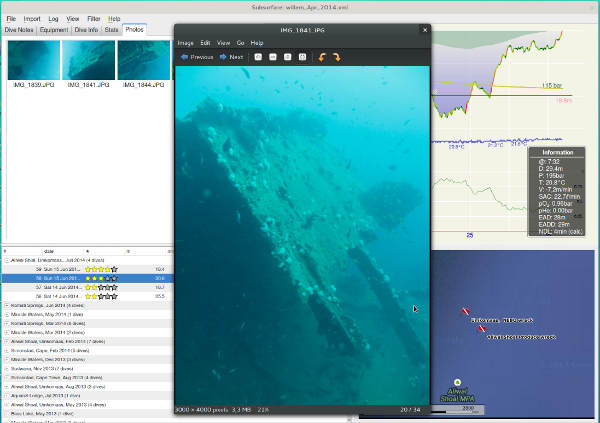Screen dimensions: 600x423
Task: Switch to the Dive Info tab
Action: pos(85,30)
